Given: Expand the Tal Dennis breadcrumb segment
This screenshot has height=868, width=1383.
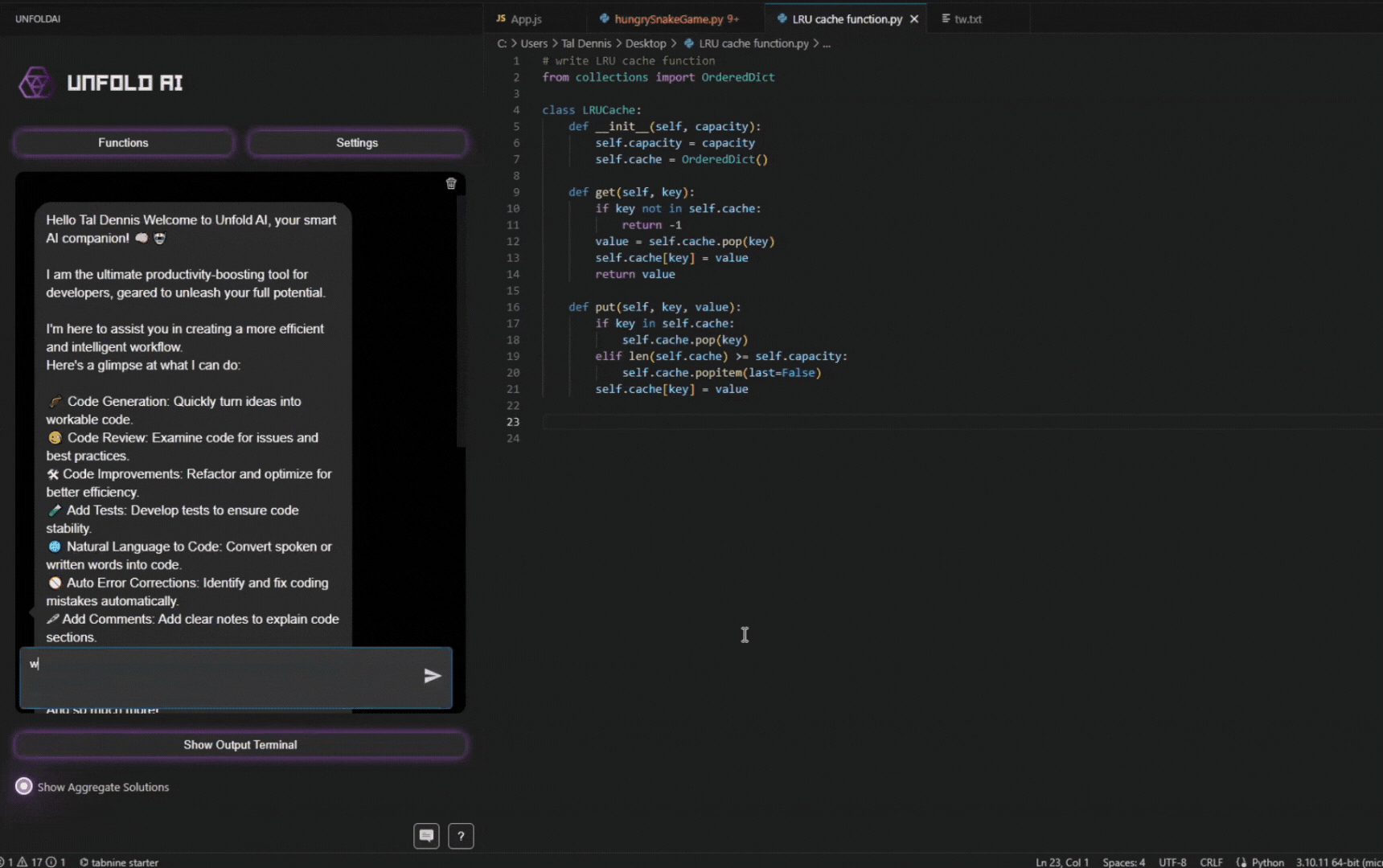Looking at the screenshot, I should (586, 43).
